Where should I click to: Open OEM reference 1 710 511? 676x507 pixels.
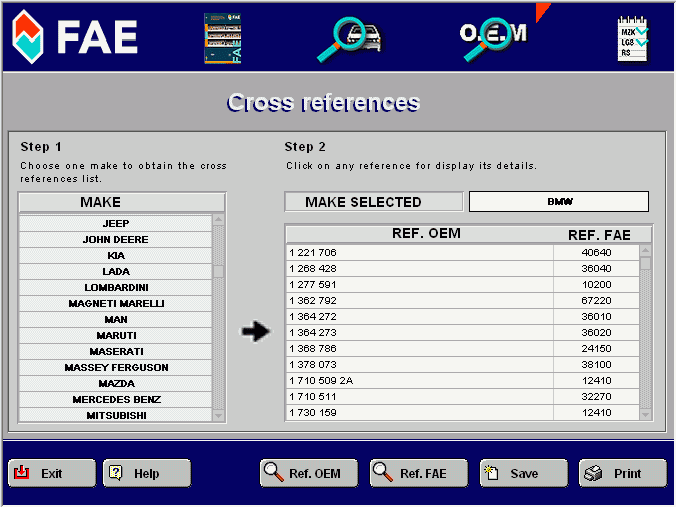pyautogui.click(x=419, y=396)
